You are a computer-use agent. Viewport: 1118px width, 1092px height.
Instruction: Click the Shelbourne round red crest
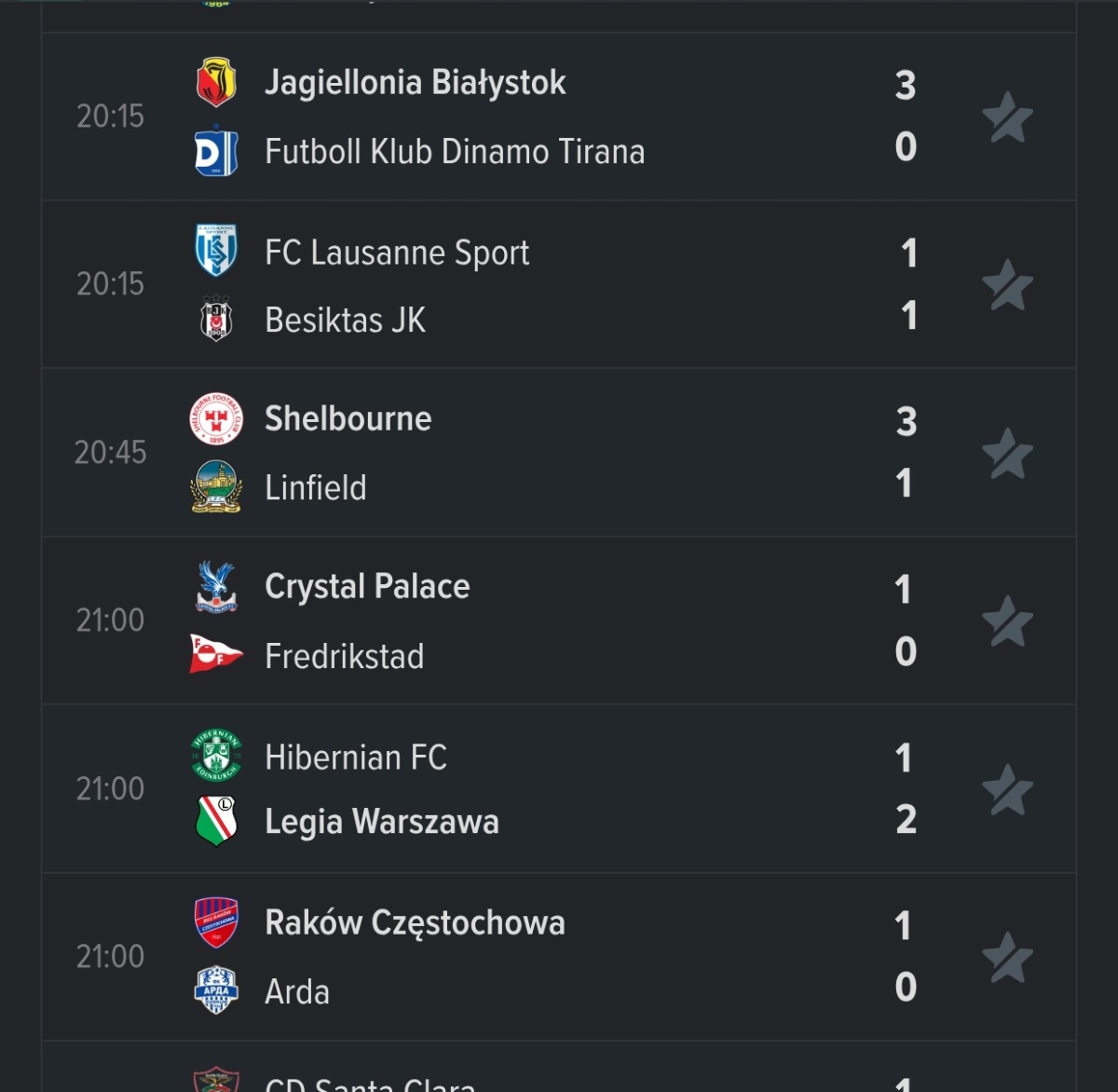216,418
